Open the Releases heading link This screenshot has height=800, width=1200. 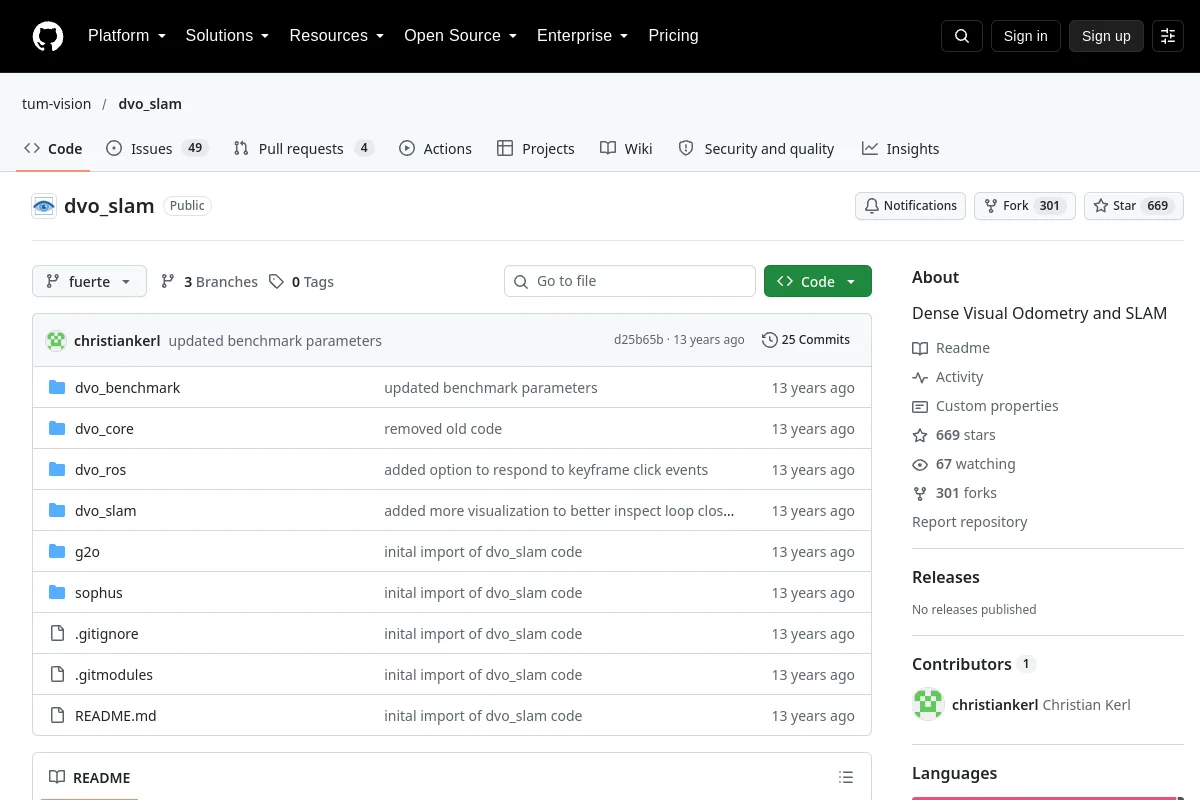pos(946,577)
